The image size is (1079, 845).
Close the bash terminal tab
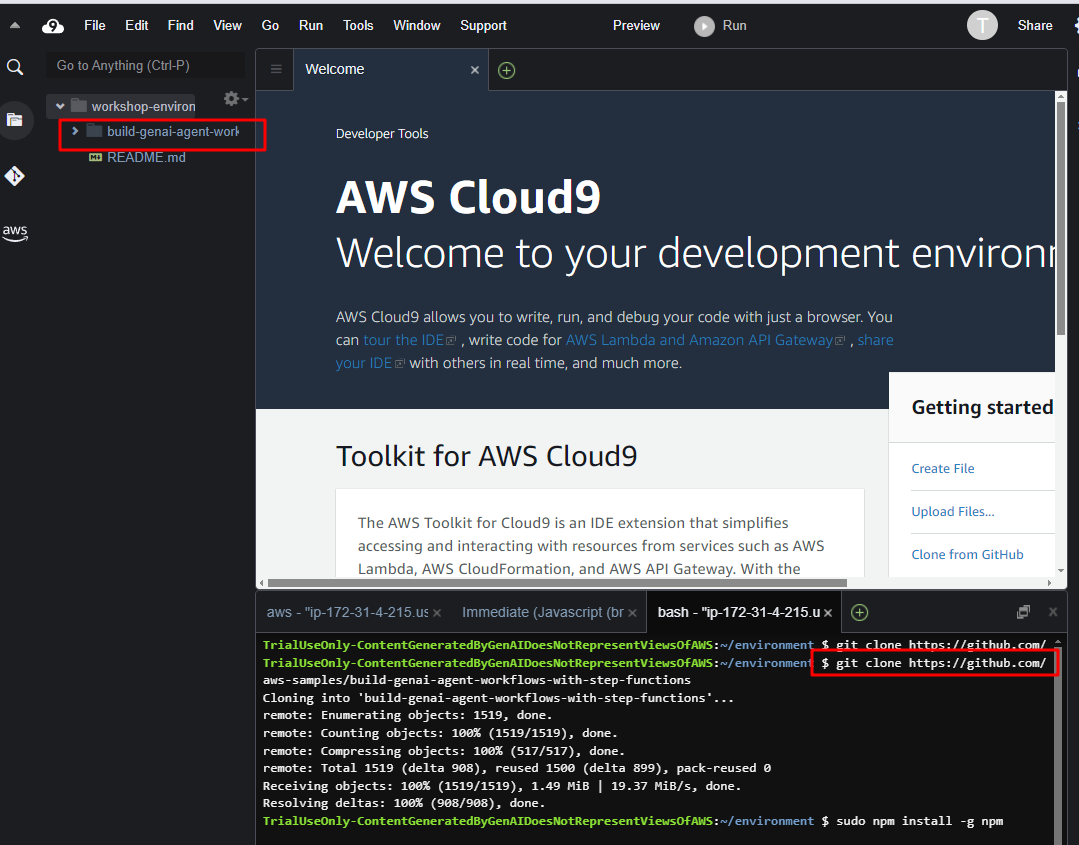tap(828, 612)
